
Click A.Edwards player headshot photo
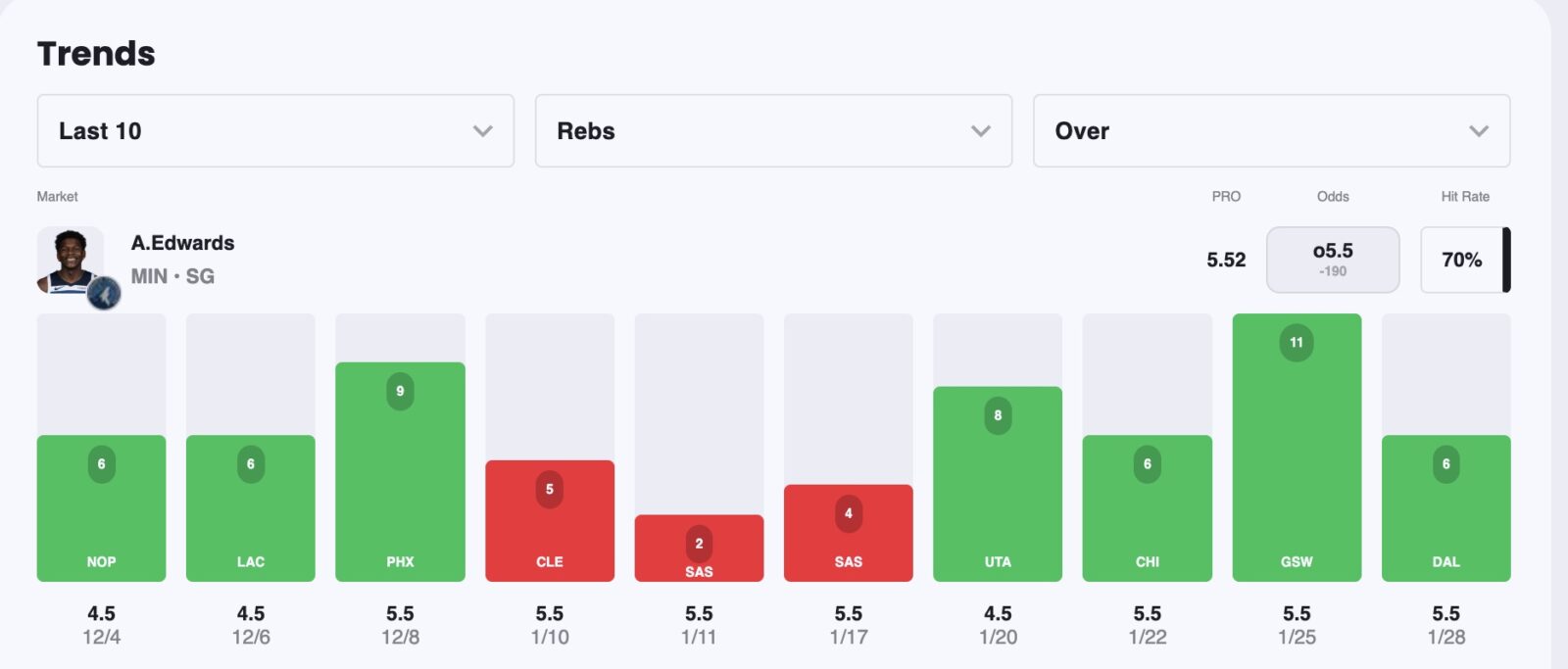pyautogui.click(x=70, y=258)
